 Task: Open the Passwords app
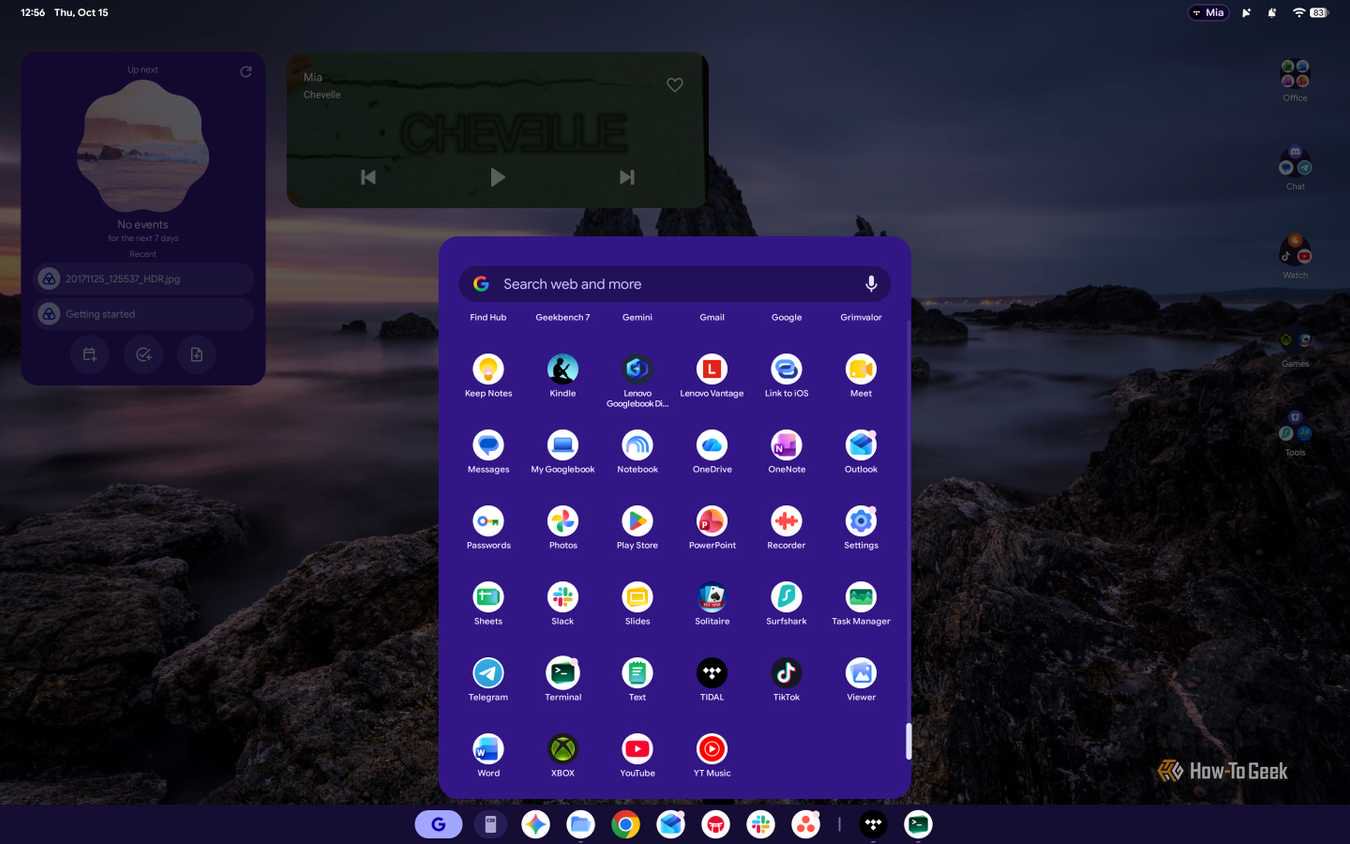(488, 521)
